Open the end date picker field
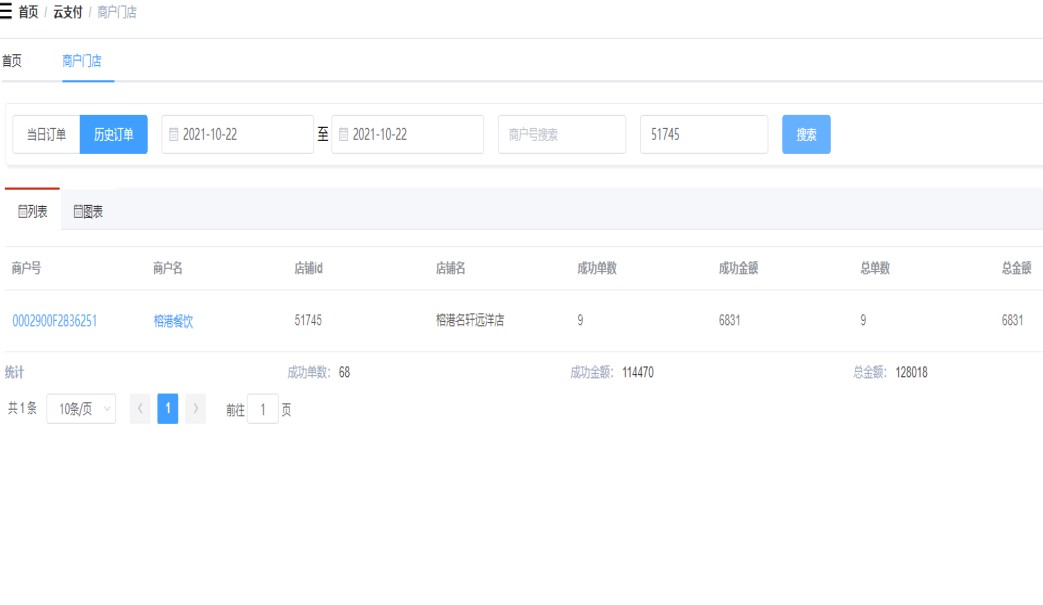 click(x=408, y=135)
